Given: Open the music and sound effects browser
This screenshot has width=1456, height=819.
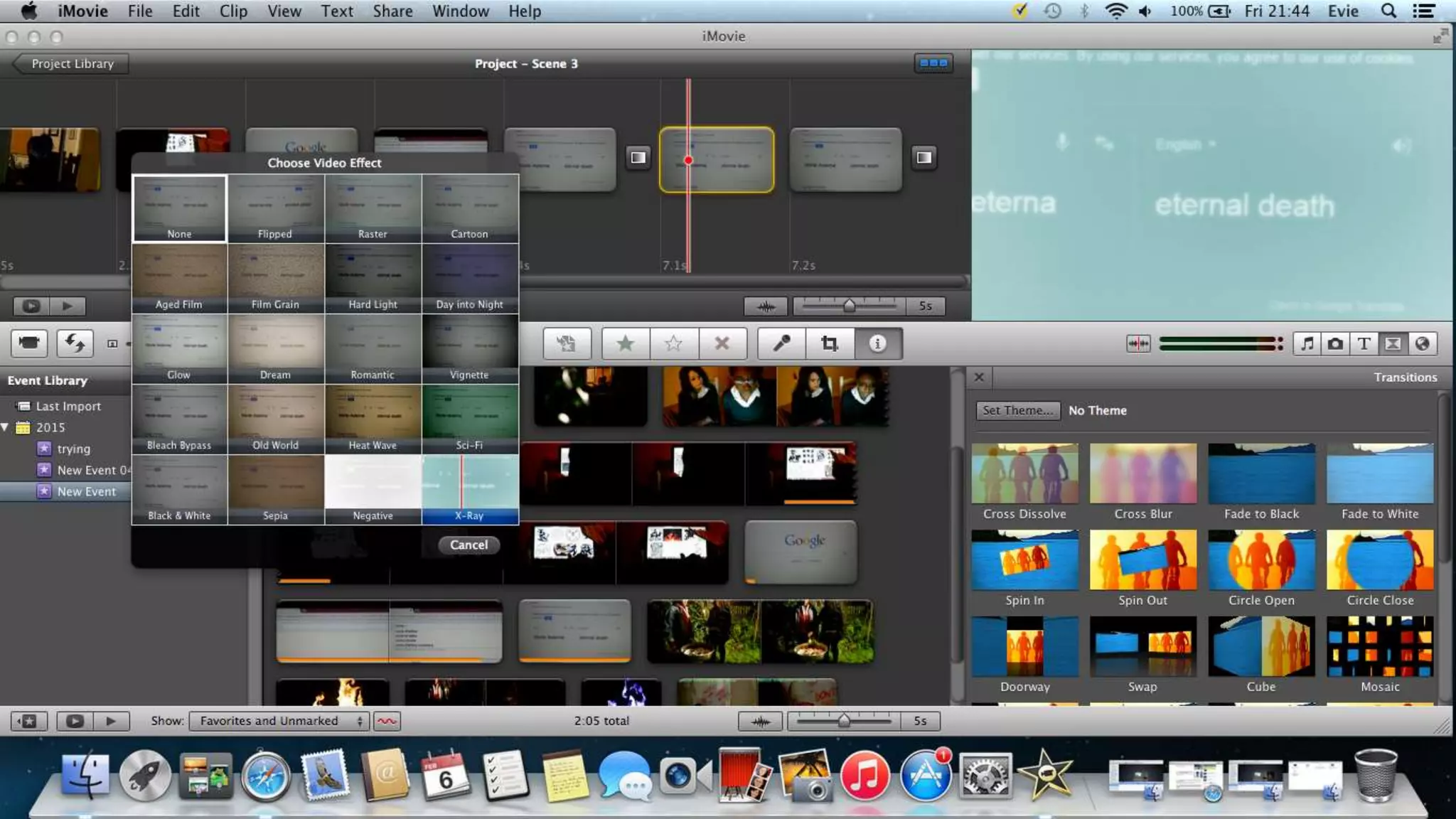Looking at the screenshot, I should point(1307,344).
